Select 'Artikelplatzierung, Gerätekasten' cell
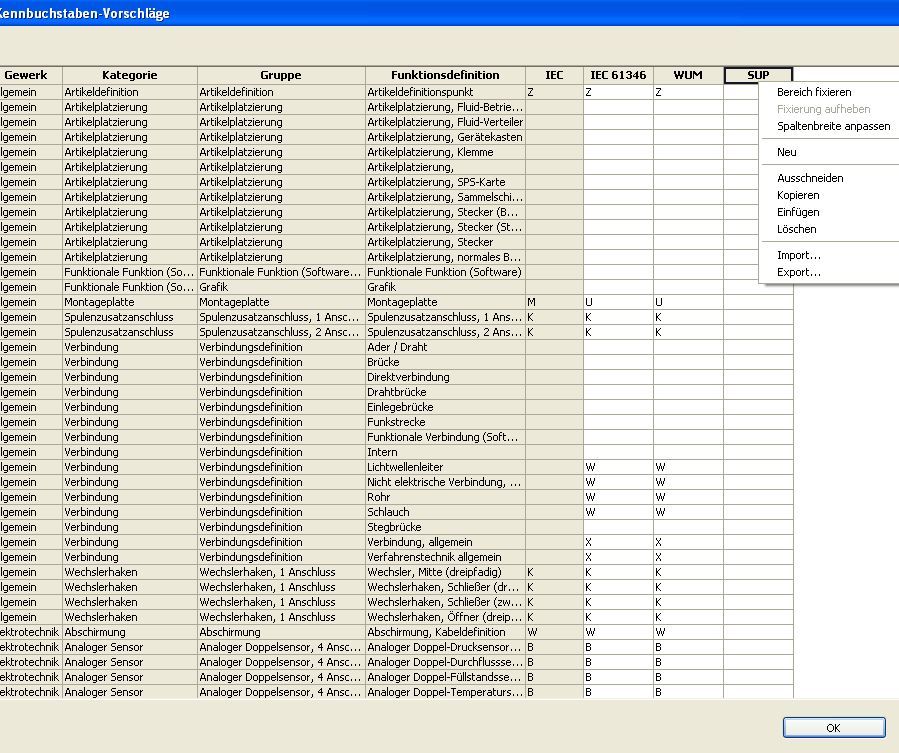899x753 pixels. click(445, 137)
